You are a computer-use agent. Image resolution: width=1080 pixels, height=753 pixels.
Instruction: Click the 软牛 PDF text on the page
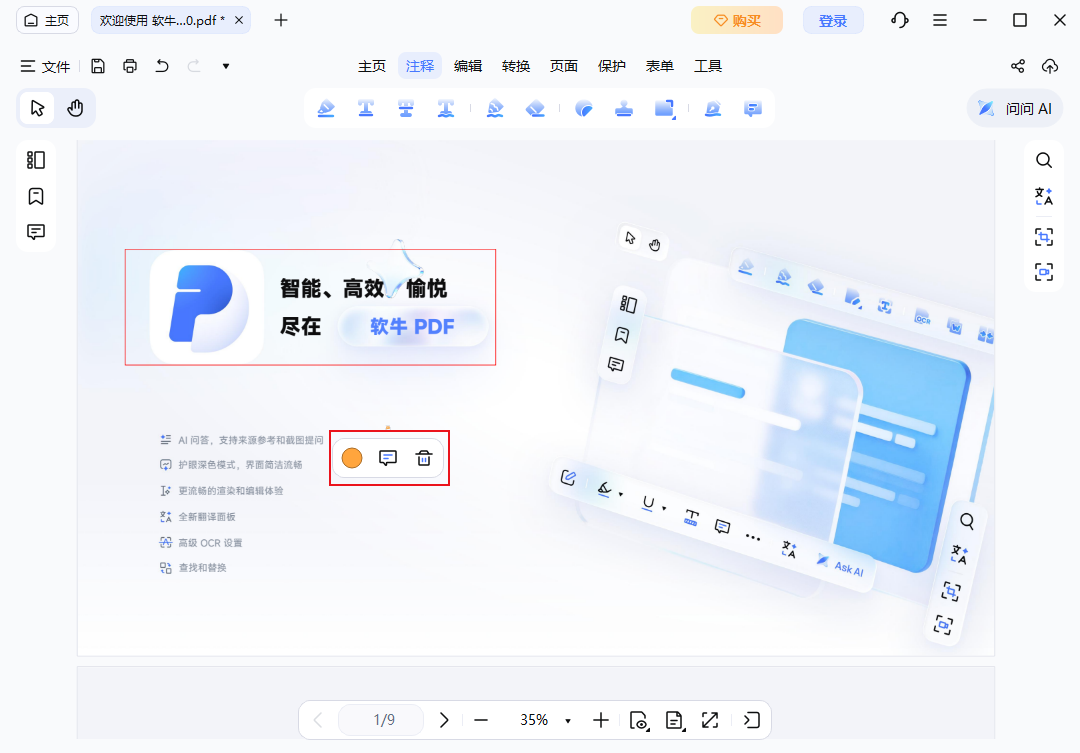412,326
